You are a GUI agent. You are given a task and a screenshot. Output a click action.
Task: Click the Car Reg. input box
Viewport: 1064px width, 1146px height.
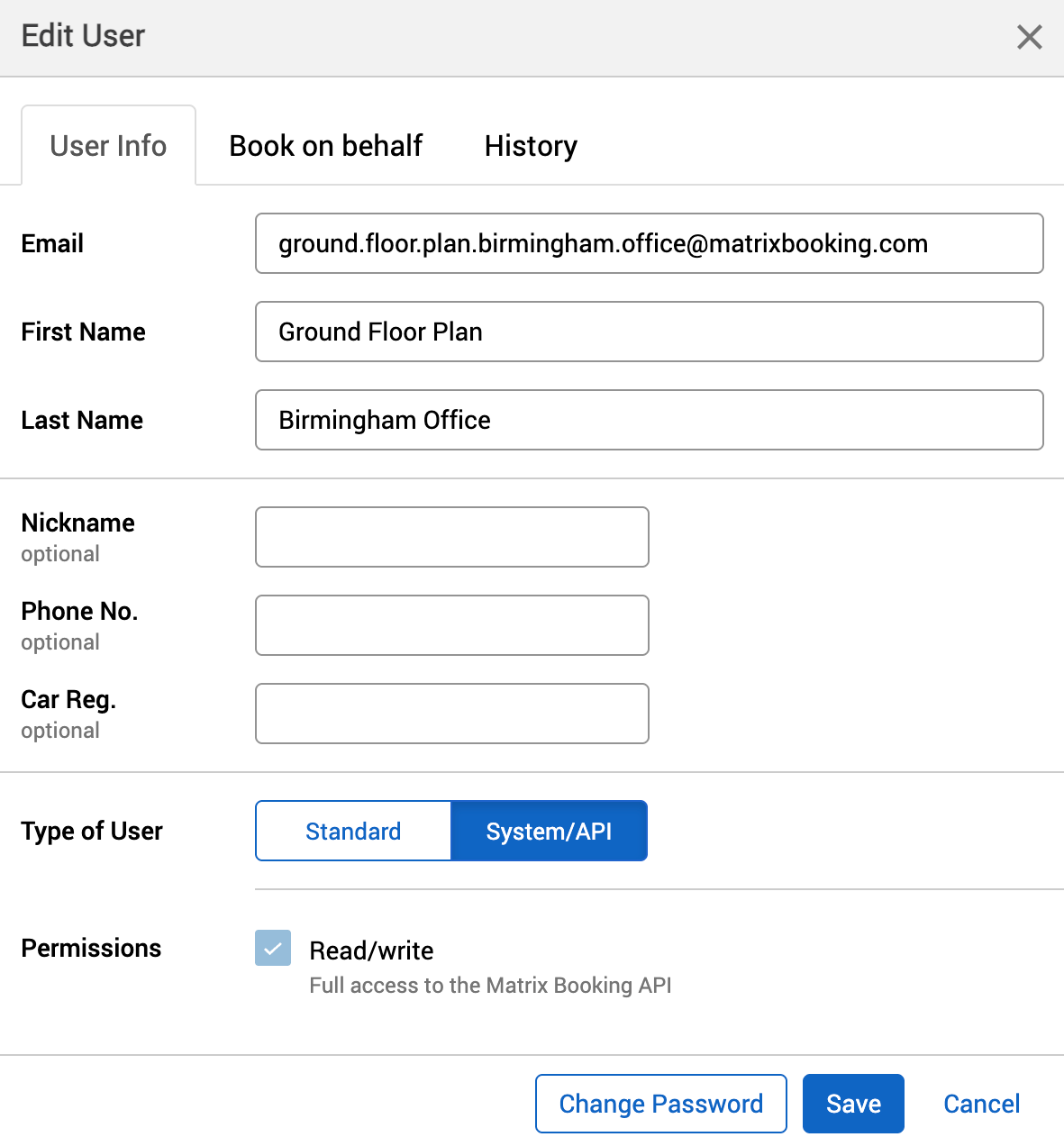point(452,714)
